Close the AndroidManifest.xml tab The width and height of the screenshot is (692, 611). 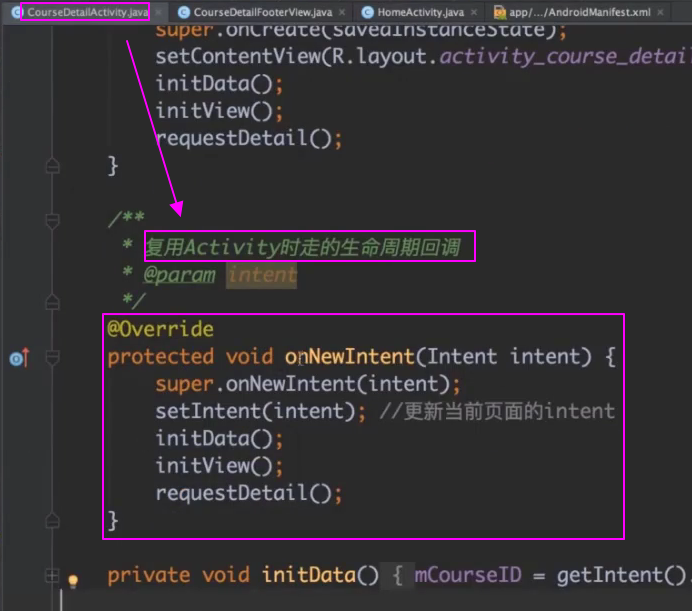(x=660, y=12)
